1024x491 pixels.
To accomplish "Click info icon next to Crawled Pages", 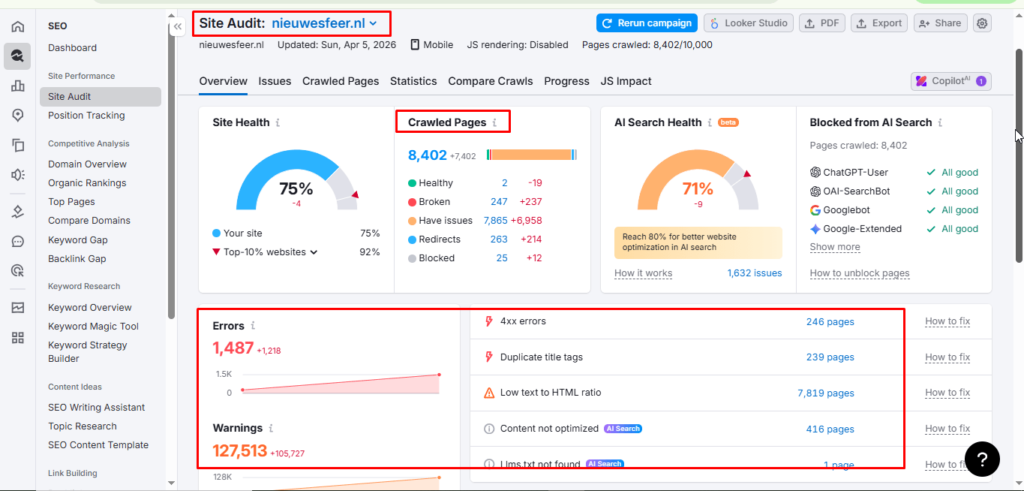I will click(x=494, y=122).
